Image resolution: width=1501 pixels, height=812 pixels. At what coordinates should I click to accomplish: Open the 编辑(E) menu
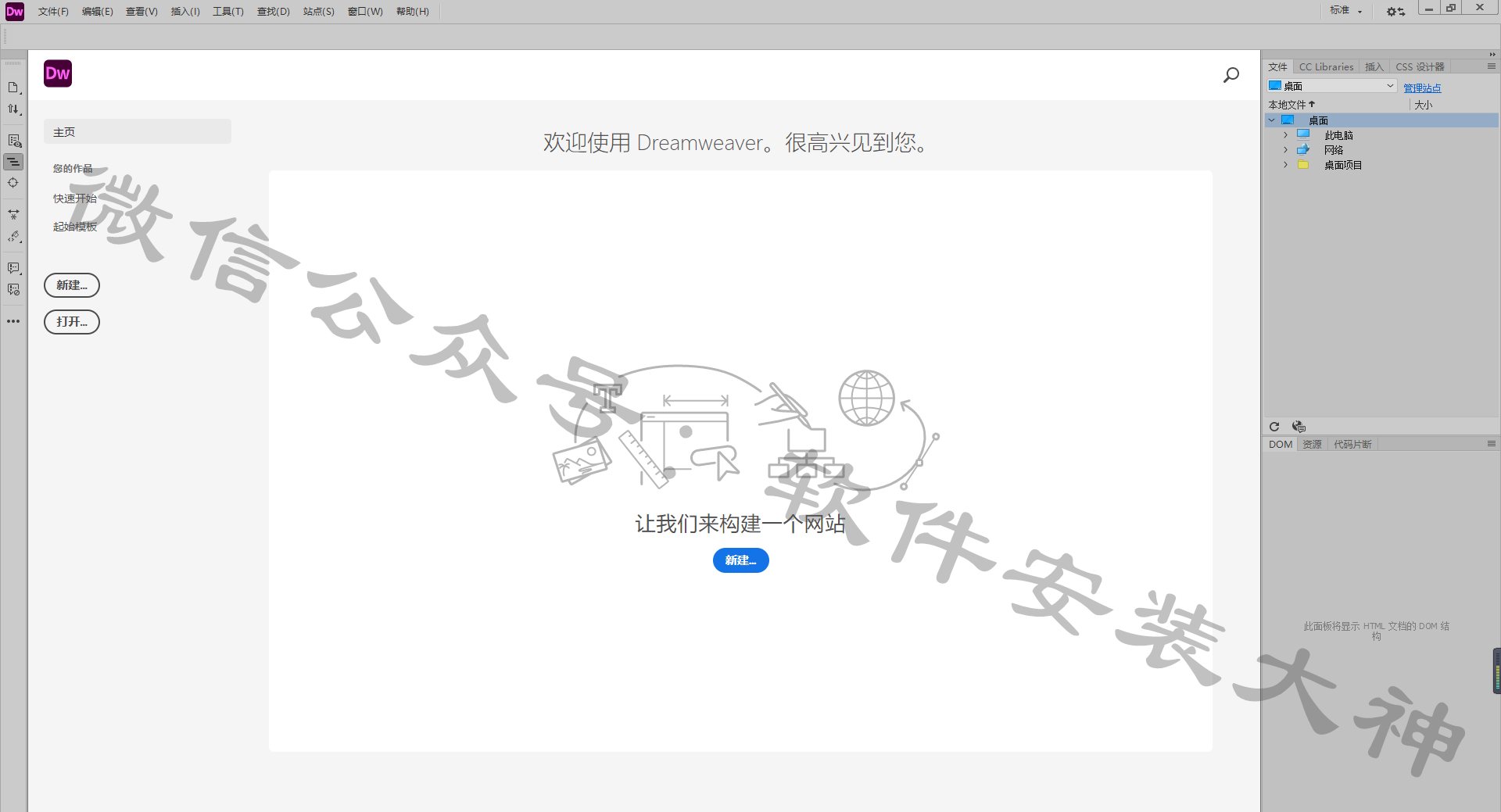coord(98,12)
